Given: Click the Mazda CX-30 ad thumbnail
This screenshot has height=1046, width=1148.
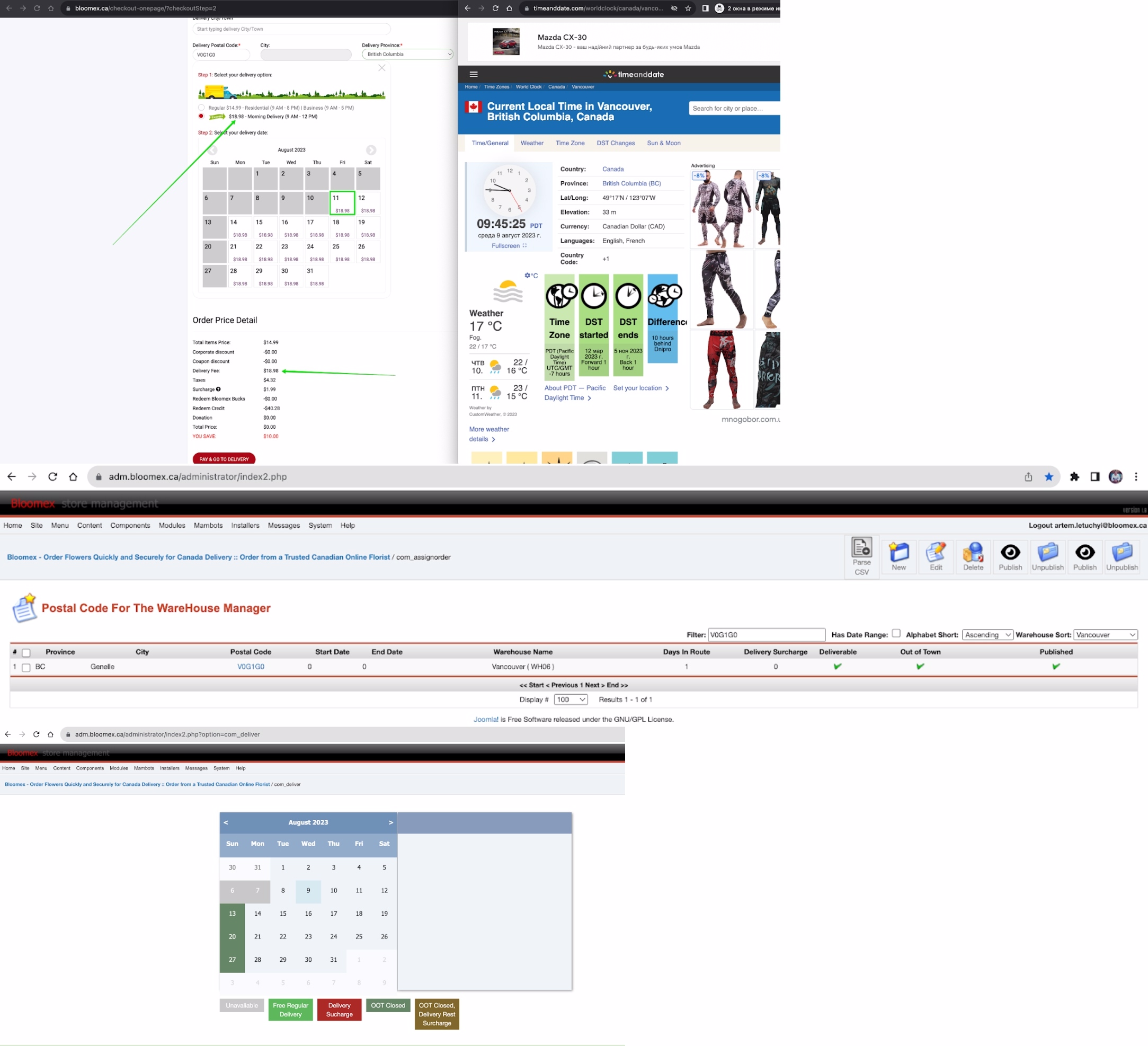Looking at the screenshot, I should point(506,41).
